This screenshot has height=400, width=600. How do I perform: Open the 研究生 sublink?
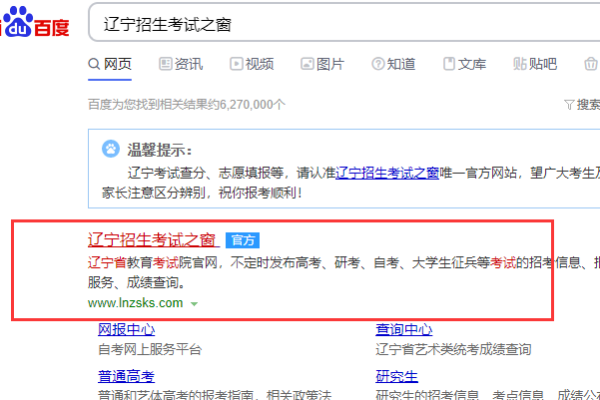tap(396, 376)
